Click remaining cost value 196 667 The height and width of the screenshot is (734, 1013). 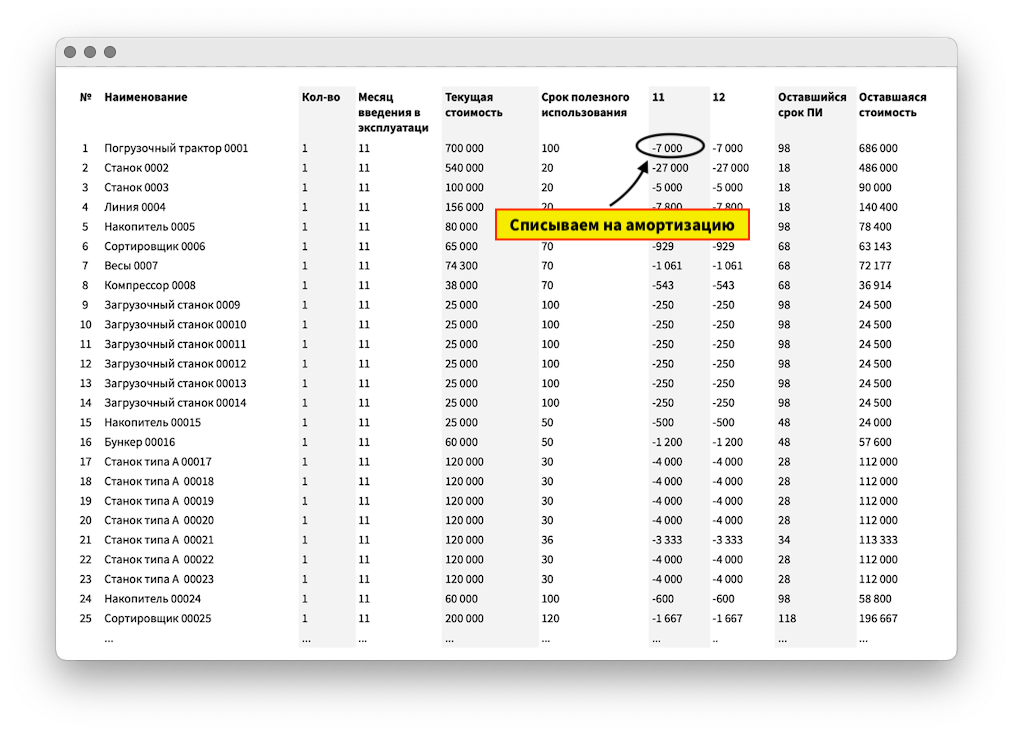pyautogui.click(x=878, y=618)
